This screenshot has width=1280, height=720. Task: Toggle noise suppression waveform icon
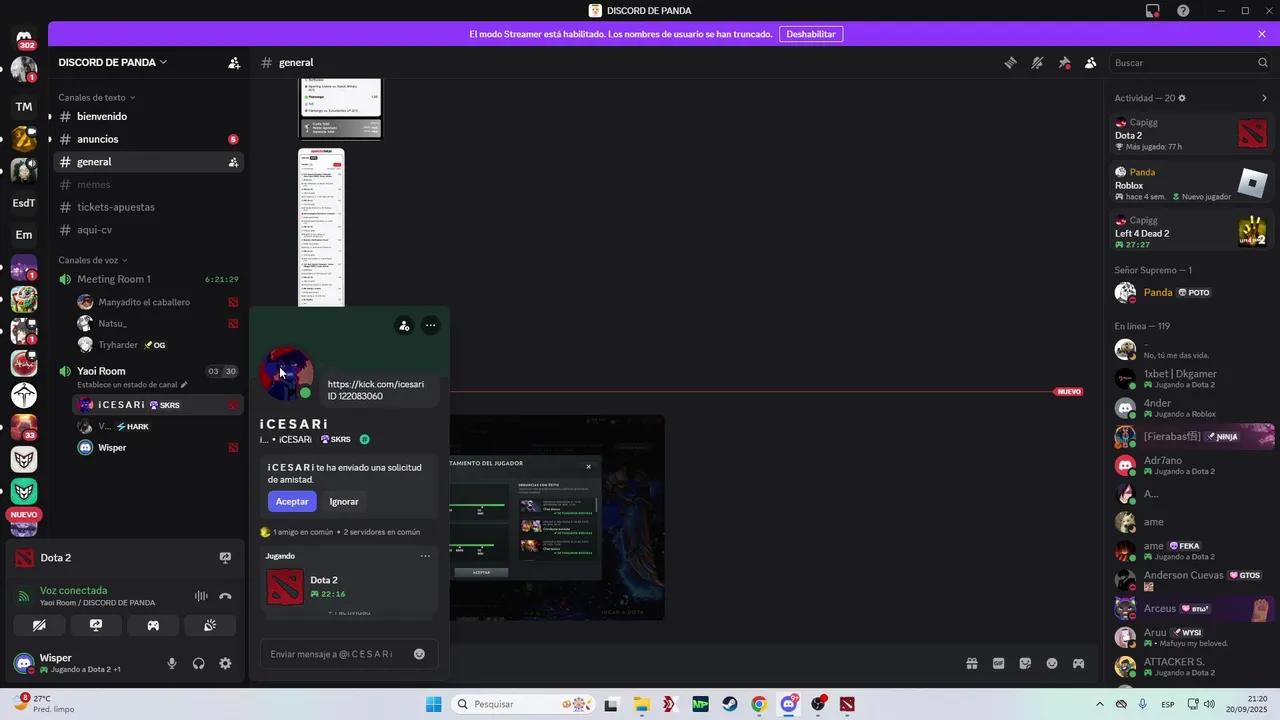coord(201,596)
